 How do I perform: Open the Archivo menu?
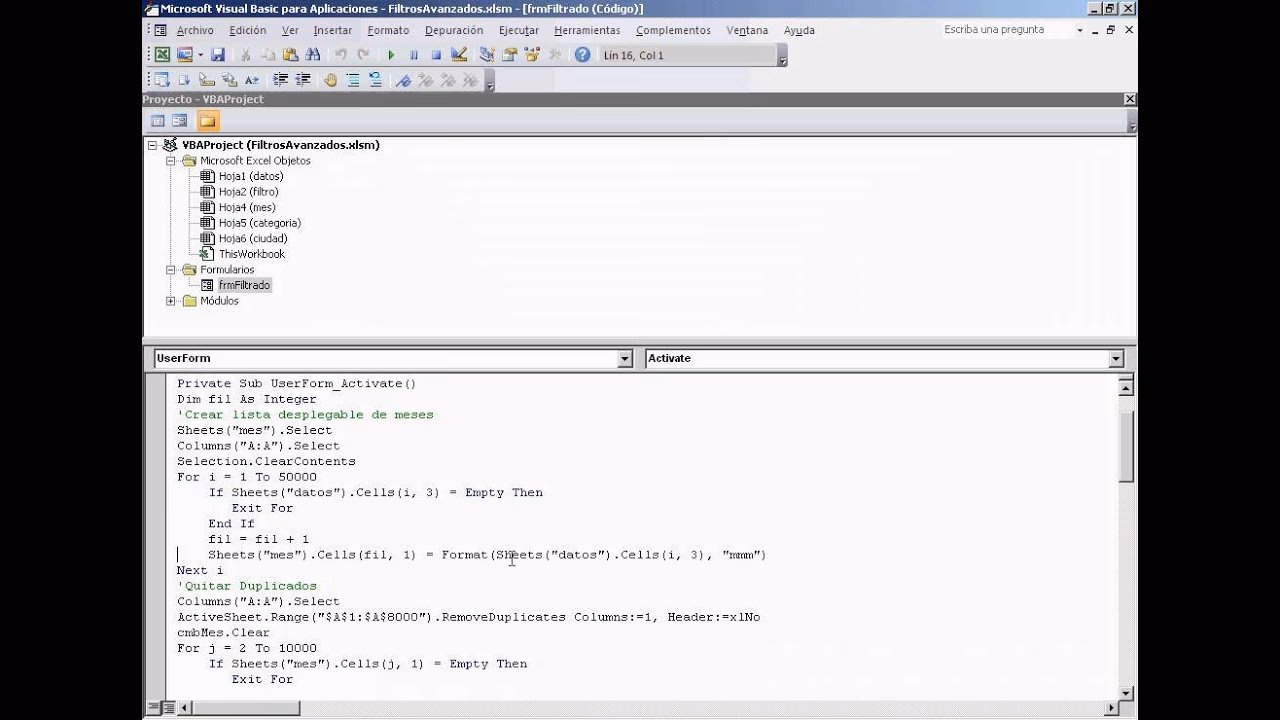point(195,30)
